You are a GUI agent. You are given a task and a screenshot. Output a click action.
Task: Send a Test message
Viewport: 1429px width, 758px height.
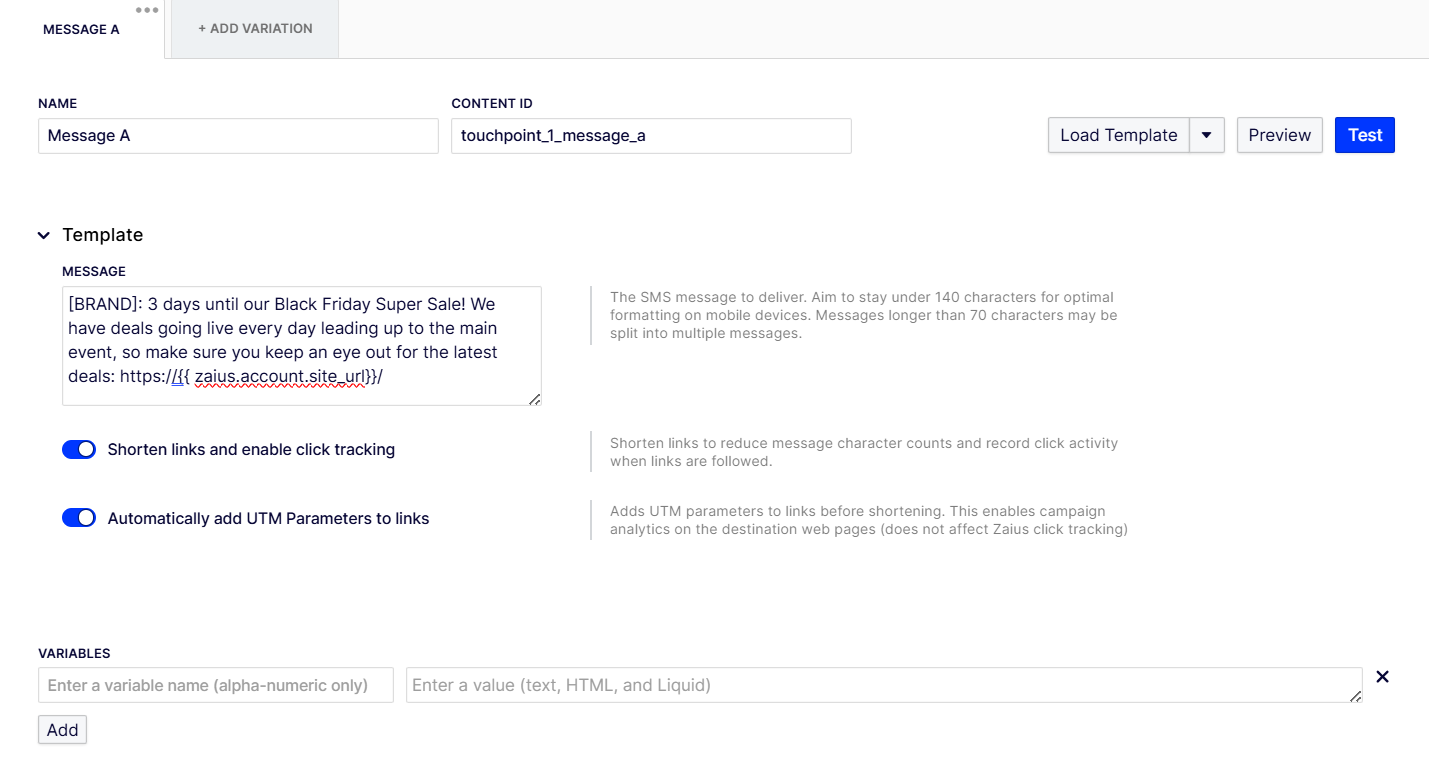tap(1364, 135)
